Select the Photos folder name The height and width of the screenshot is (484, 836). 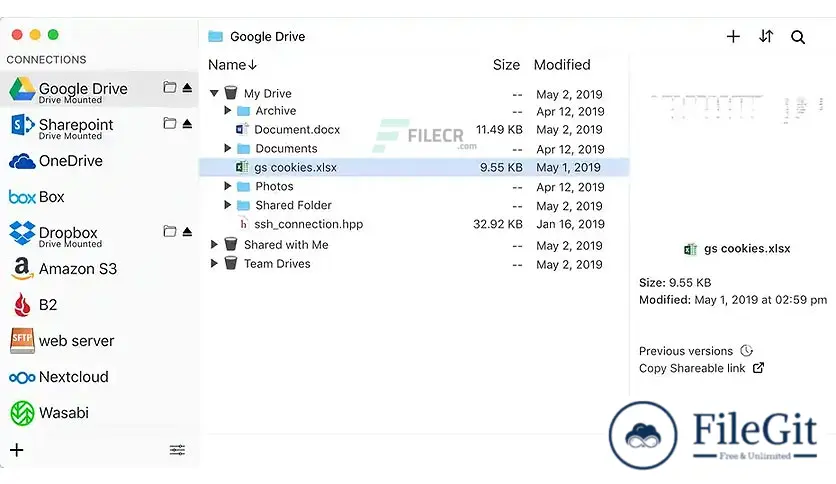(274, 187)
